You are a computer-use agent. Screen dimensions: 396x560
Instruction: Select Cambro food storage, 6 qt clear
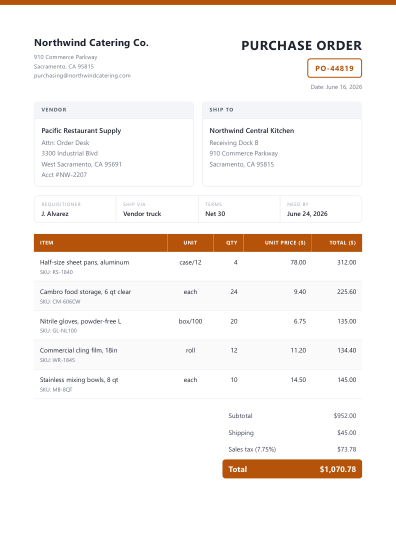[x=85, y=292]
